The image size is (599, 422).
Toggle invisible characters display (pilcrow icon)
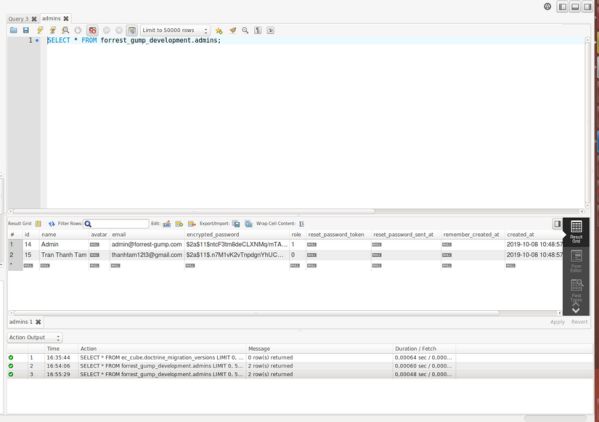tap(258, 30)
